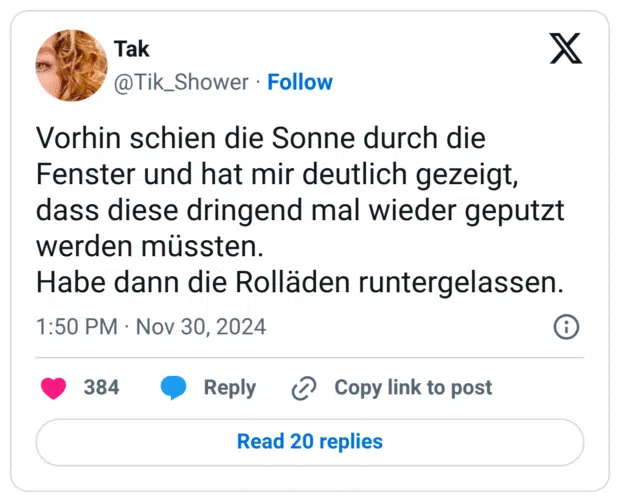The image size is (620, 502).
Task: Click the sentence about Rolläden runtergelassen
Action: click(300, 282)
